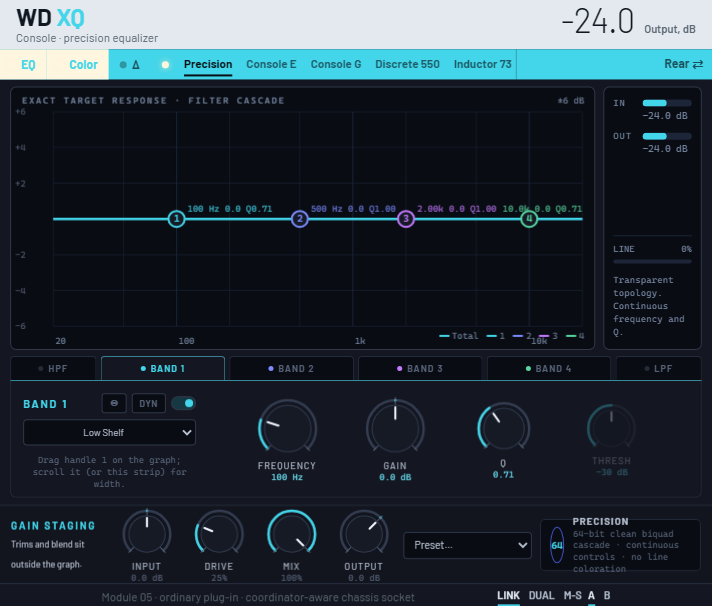The height and width of the screenshot is (606, 712).
Task: Click the Frequency value '100 Hz'
Action: pyautogui.click(x=287, y=477)
